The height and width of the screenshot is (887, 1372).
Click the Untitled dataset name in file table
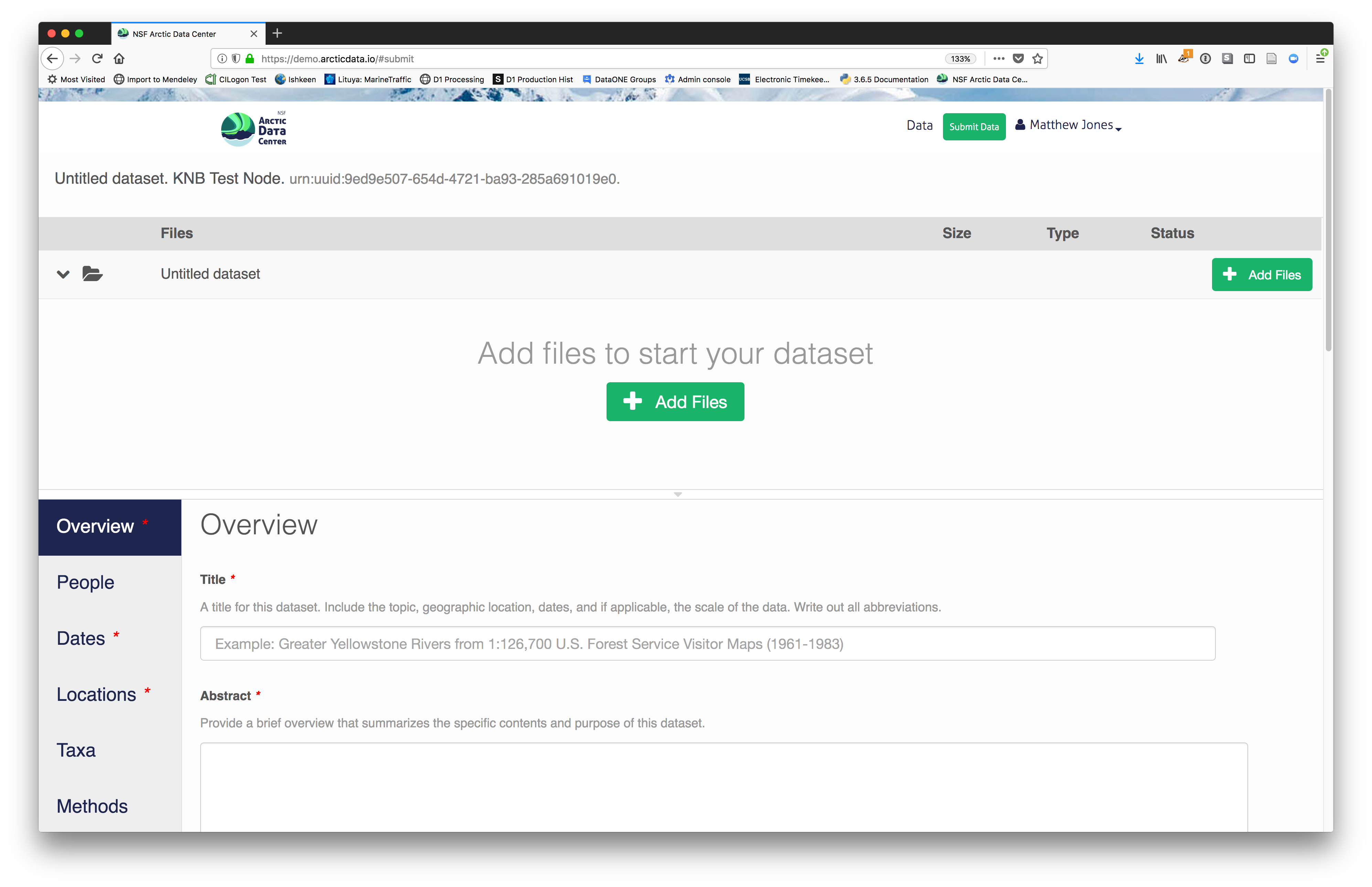[210, 274]
